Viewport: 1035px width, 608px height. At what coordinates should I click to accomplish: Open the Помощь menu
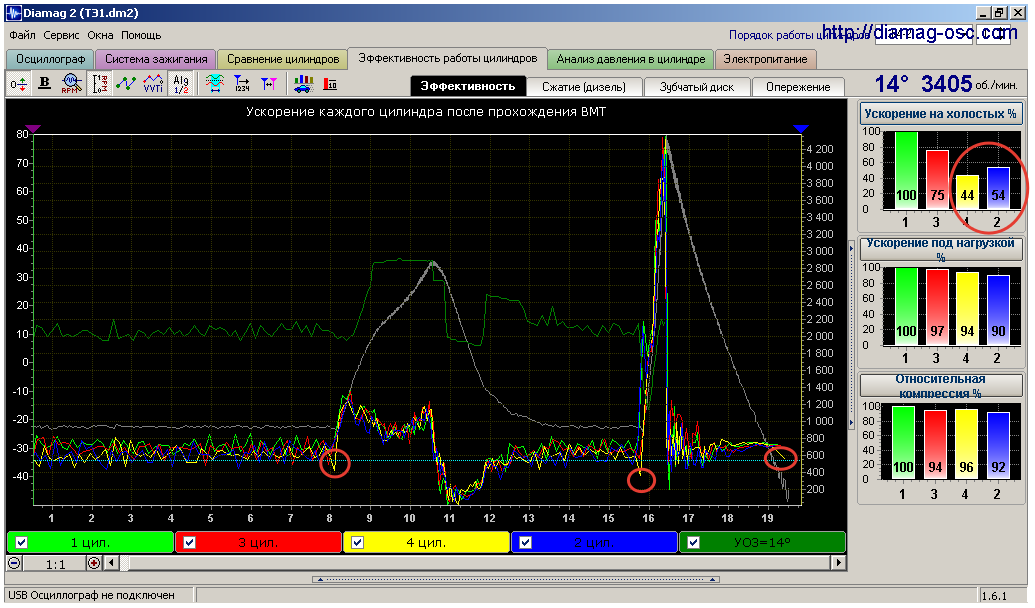click(141, 35)
